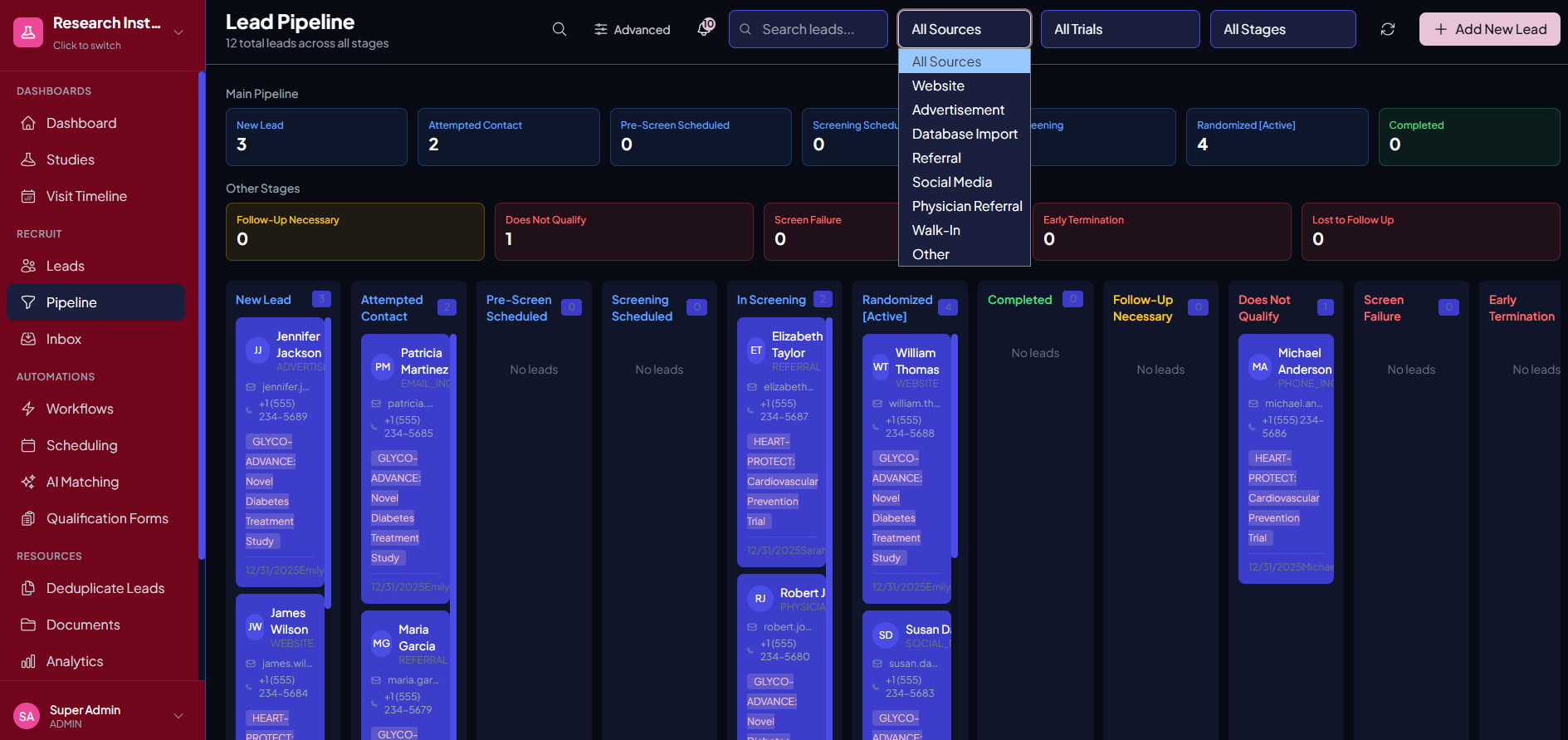Click the Attempted Contact stage summary card
Screen dimensions: 1568x740
tap(509, 137)
